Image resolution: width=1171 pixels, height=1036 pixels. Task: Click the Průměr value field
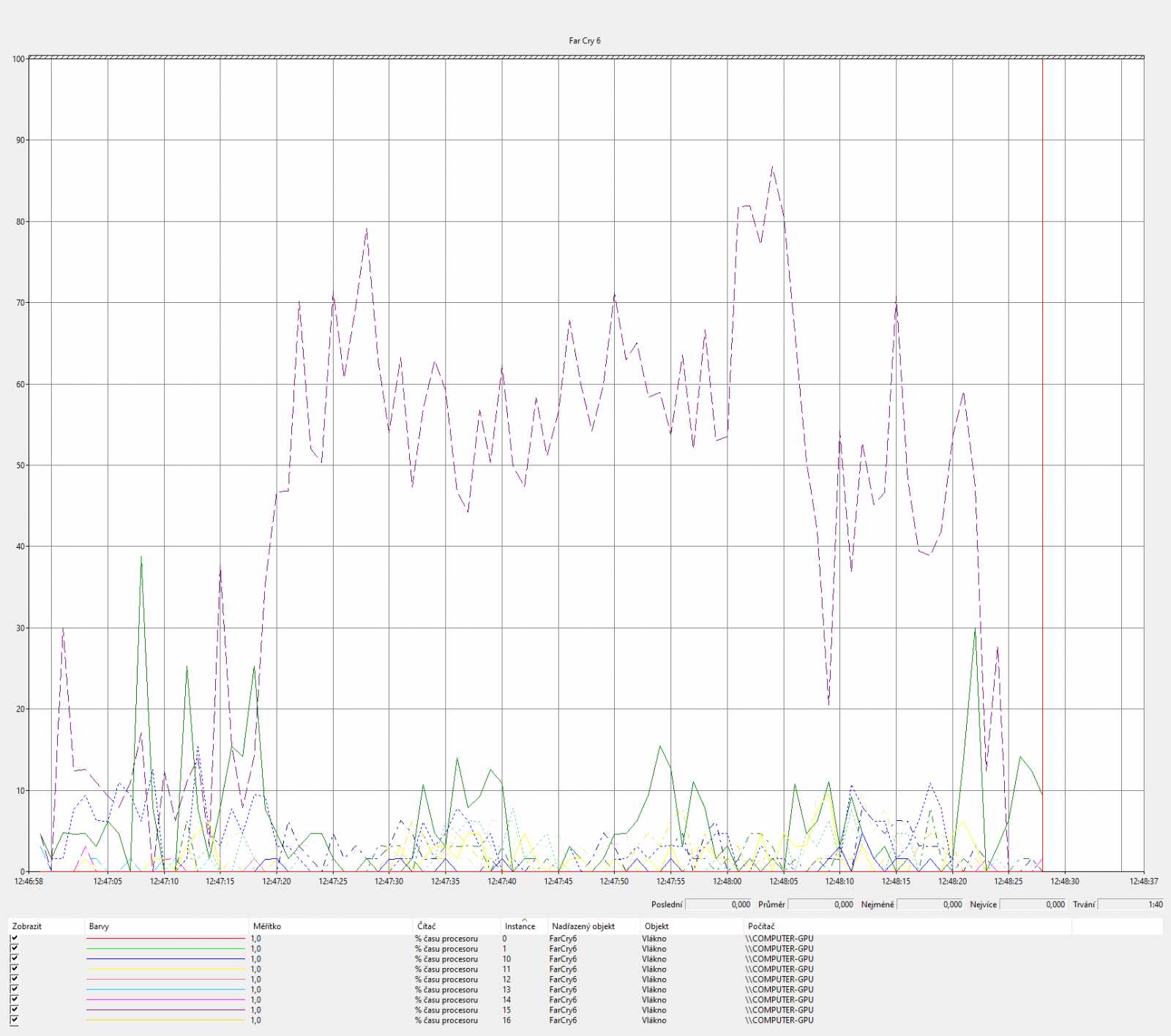[x=820, y=904]
